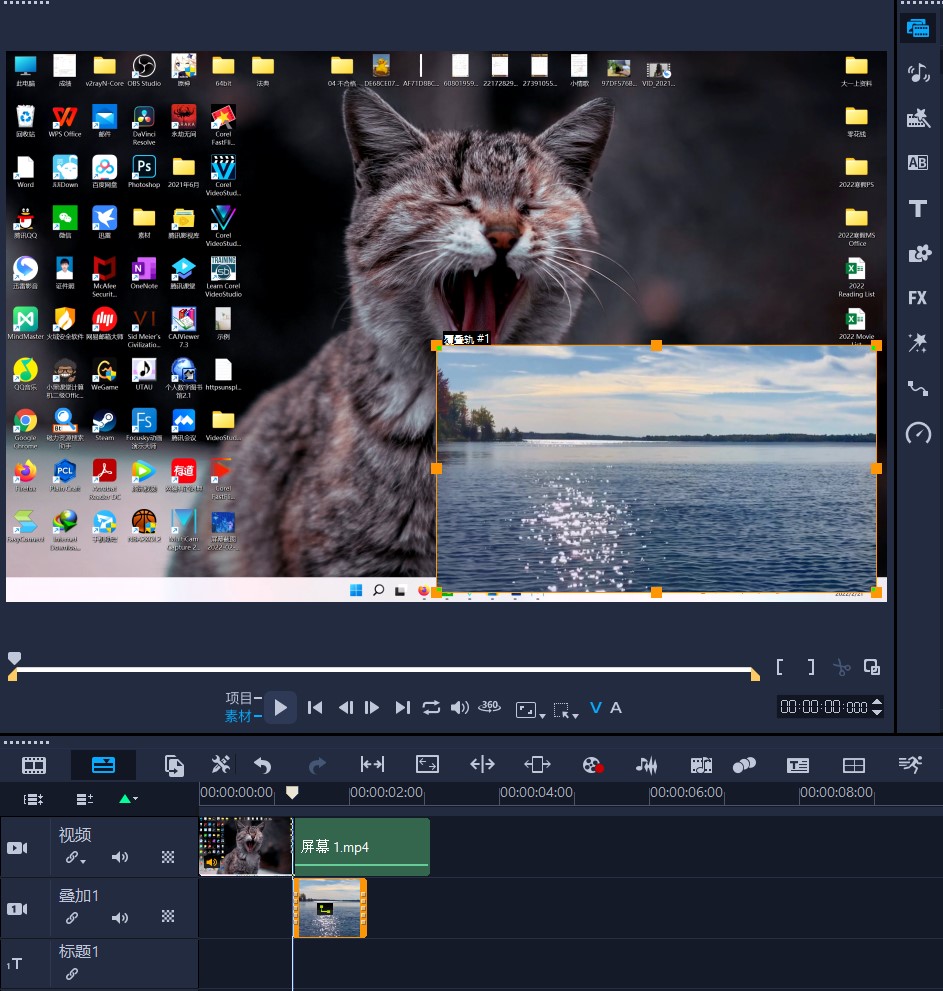Screen dimensions: 943x991
Task: Open the speed gauge icon in sidebar
Action: click(x=918, y=433)
